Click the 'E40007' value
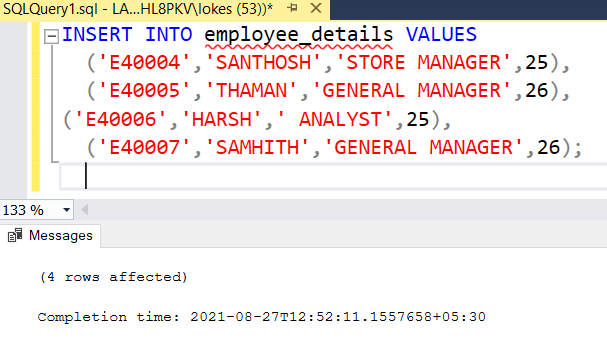Screen dimensions: 607x361 coord(145,147)
